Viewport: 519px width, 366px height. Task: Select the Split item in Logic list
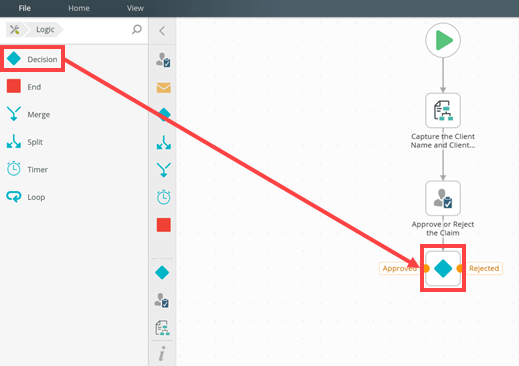point(25,142)
